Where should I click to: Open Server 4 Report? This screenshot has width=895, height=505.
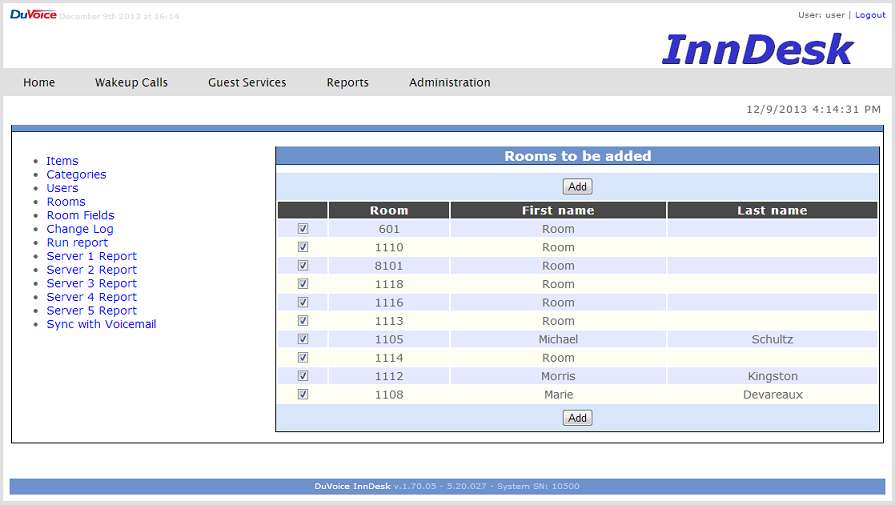[92, 297]
